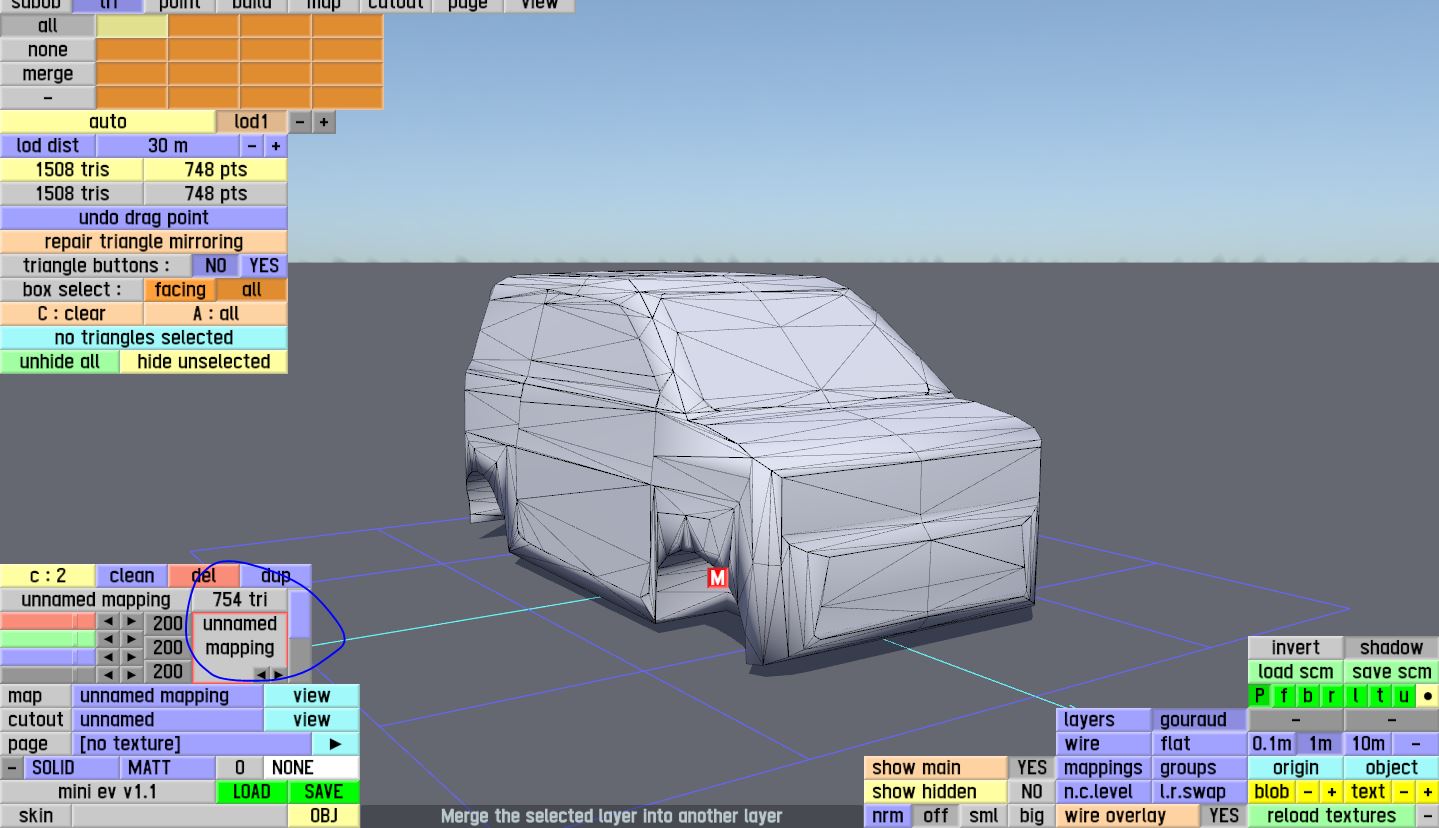Increase the red colour with its right arrow
The image size is (1439, 828).
(132, 622)
